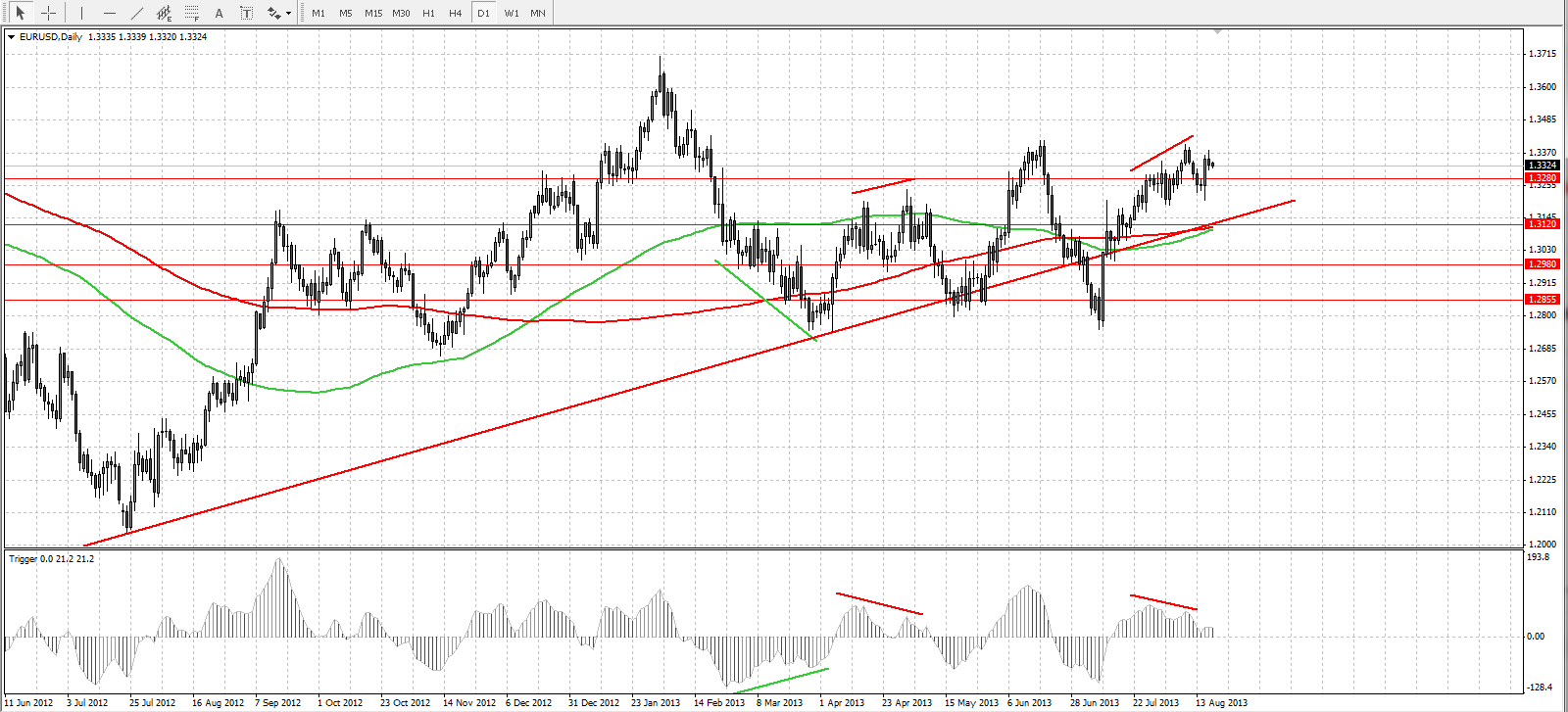This screenshot has width=1568, height=712.
Task: Choose the diagonal Trendline tool
Action: [136, 13]
